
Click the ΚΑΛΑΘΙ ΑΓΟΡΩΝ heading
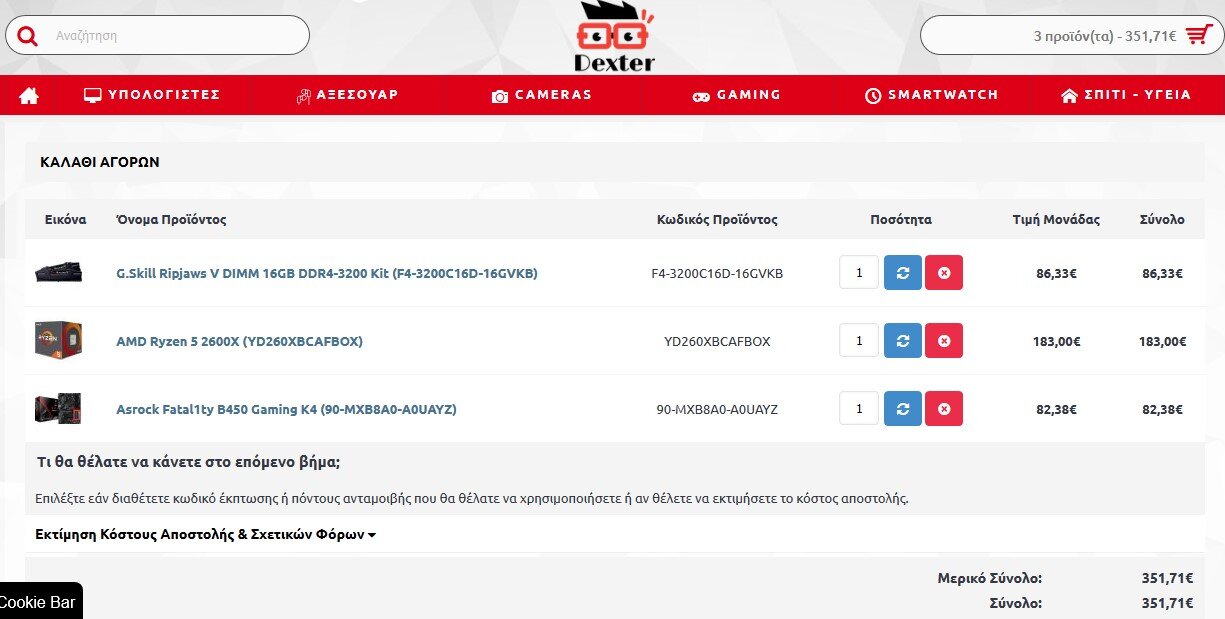coord(100,162)
